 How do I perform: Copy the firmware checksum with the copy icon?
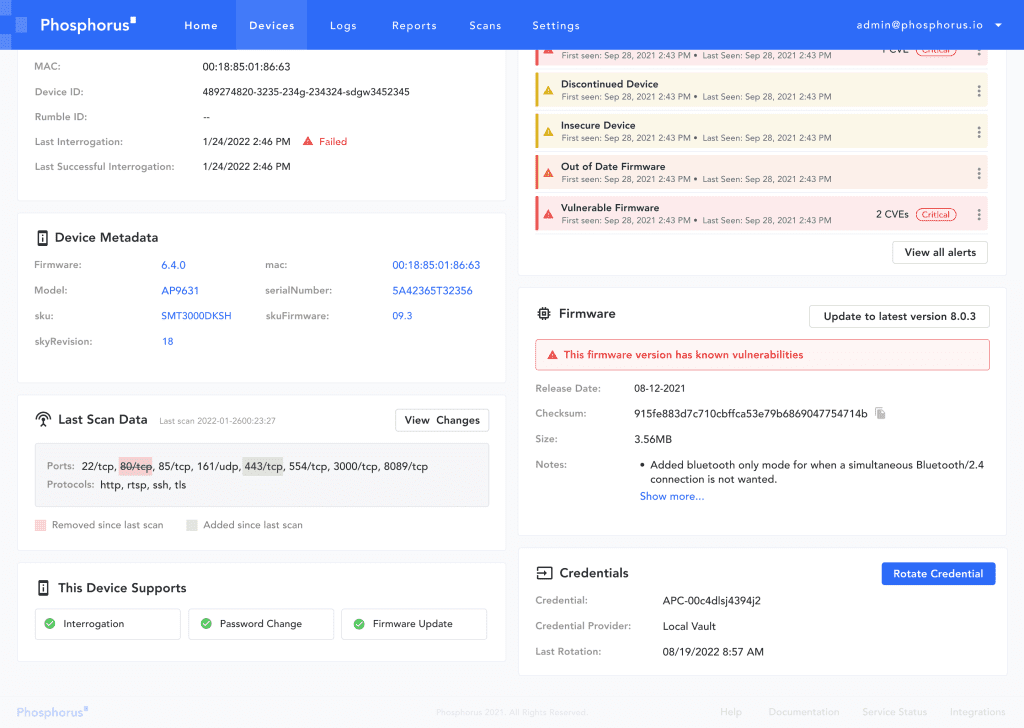coord(880,413)
